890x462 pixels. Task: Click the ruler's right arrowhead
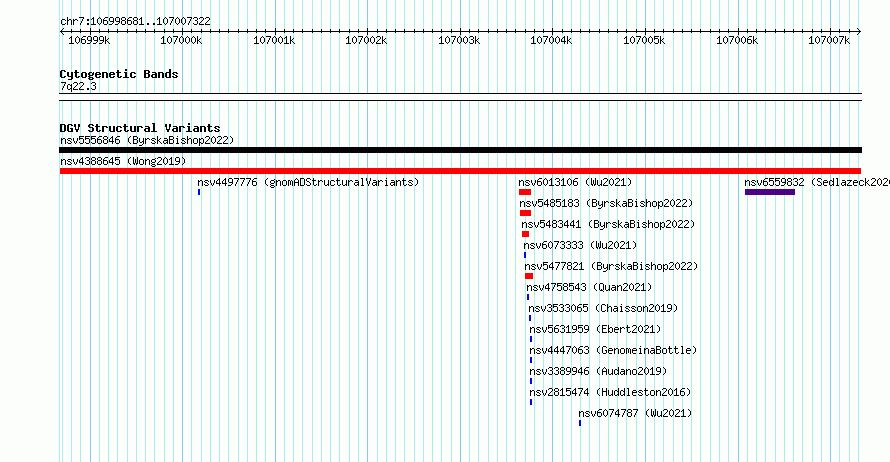859,32
